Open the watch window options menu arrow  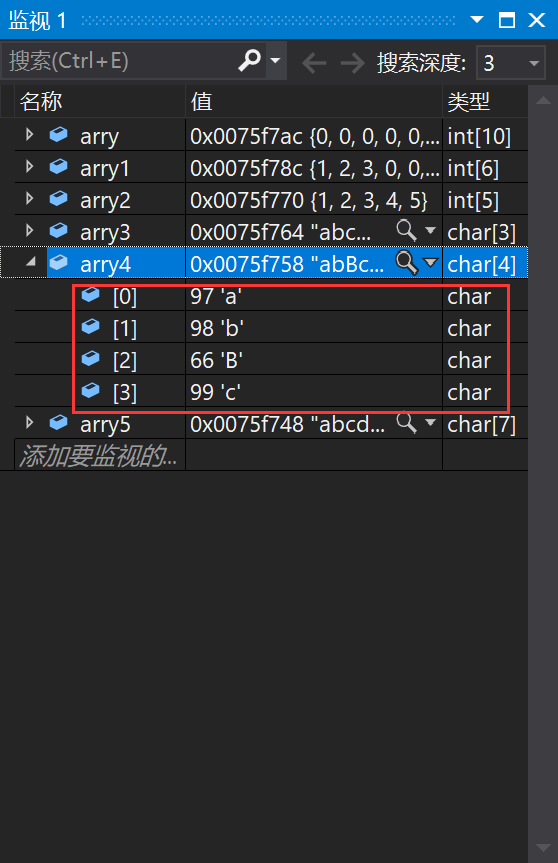click(x=477, y=20)
